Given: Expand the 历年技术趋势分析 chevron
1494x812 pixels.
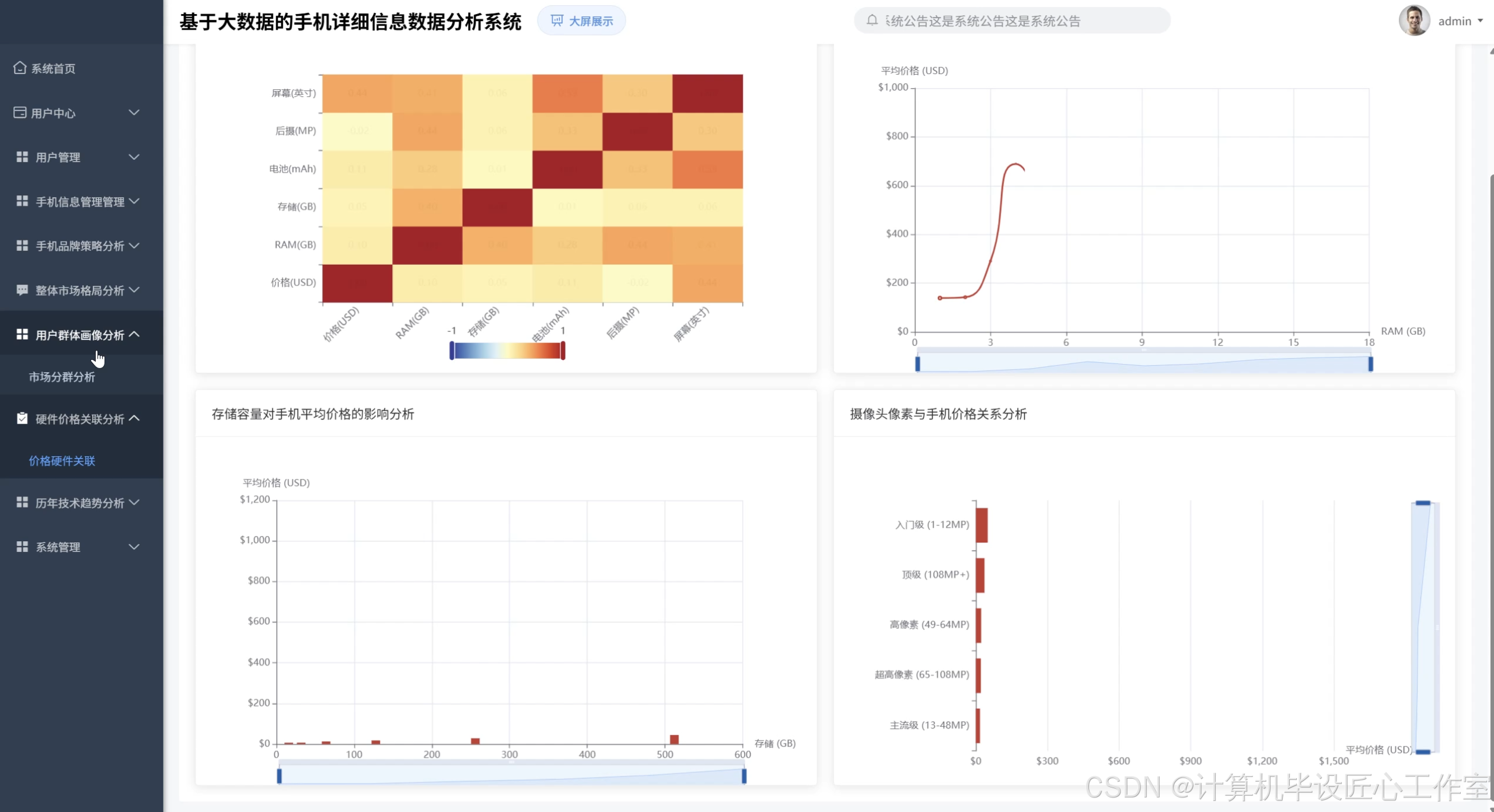Looking at the screenshot, I should click(x=134, y=502).
